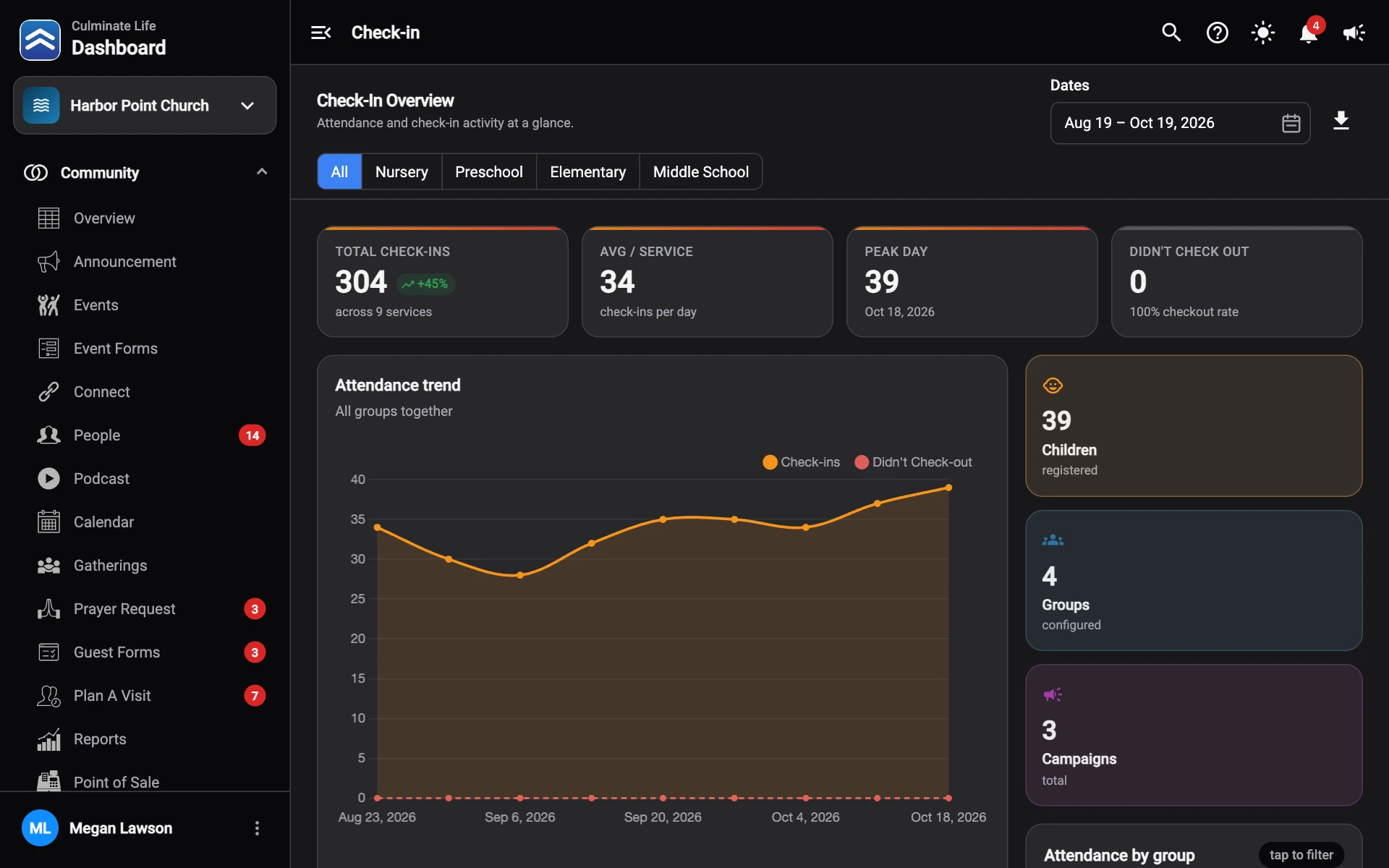Open Megan Lawson user options menu
Image resolution: width=1389 pixels, height=868 pixels.
click(257, 828)
